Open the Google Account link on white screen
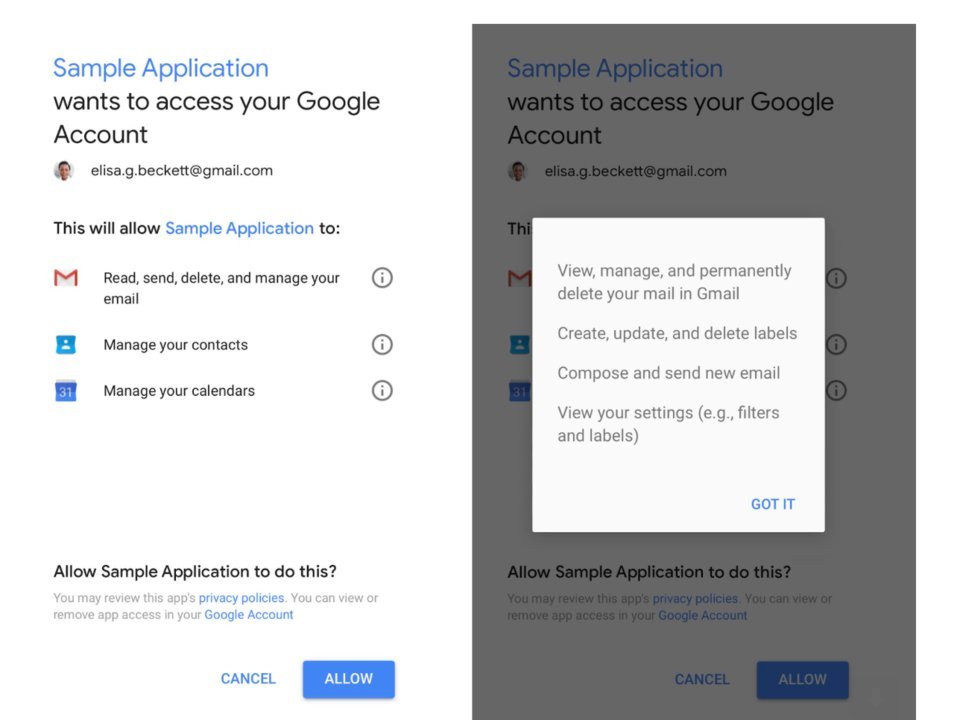 (x=249, y=615)
